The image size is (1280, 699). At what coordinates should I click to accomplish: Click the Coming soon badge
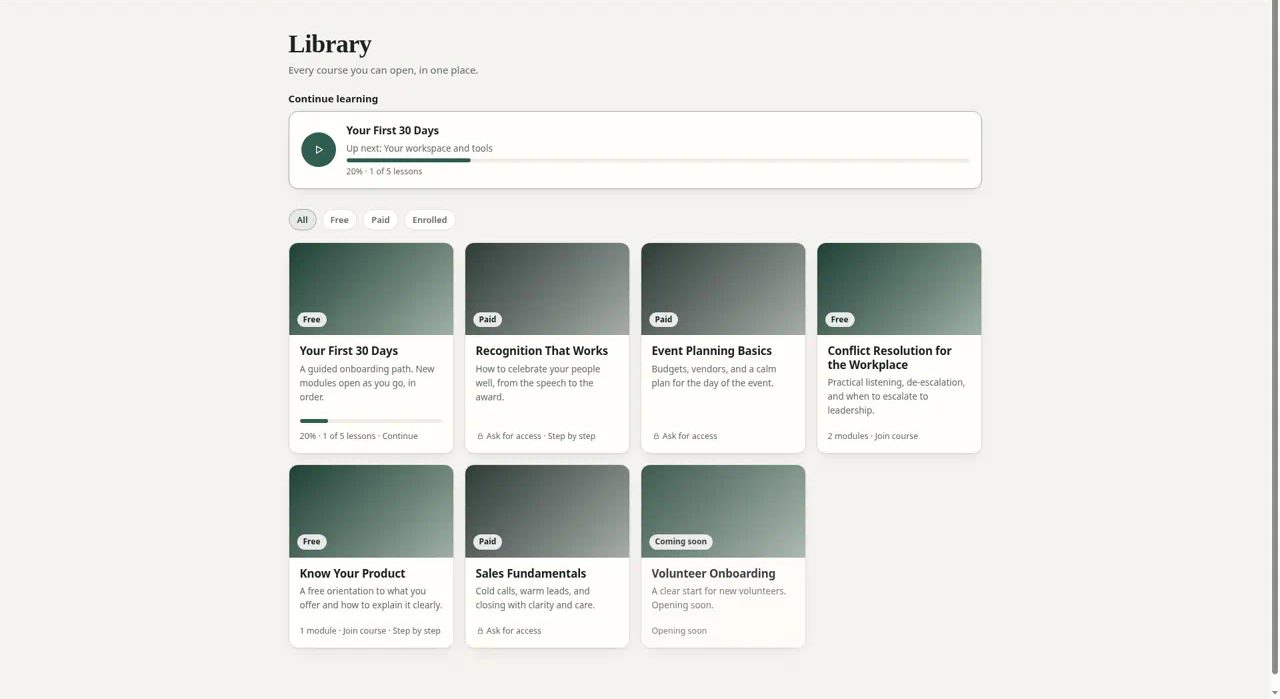(681, 542)
